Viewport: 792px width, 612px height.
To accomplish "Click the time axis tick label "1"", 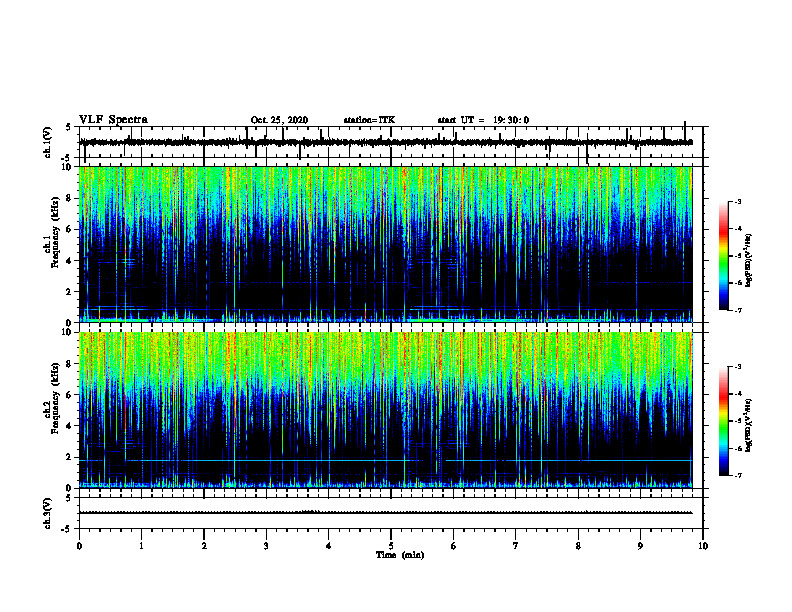I will tap(141, 546).
